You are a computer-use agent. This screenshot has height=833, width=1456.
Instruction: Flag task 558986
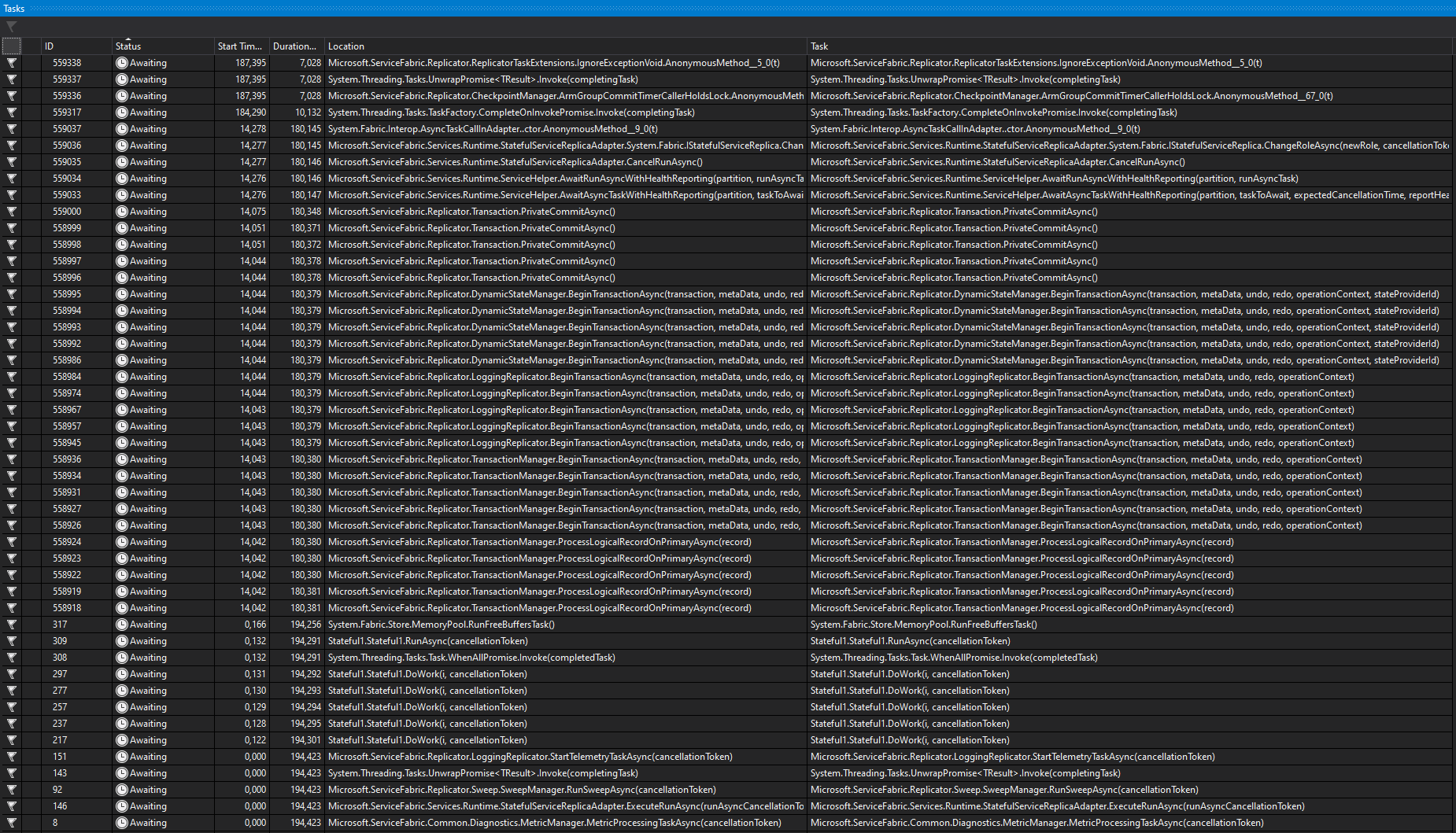[x=12, y=360]
